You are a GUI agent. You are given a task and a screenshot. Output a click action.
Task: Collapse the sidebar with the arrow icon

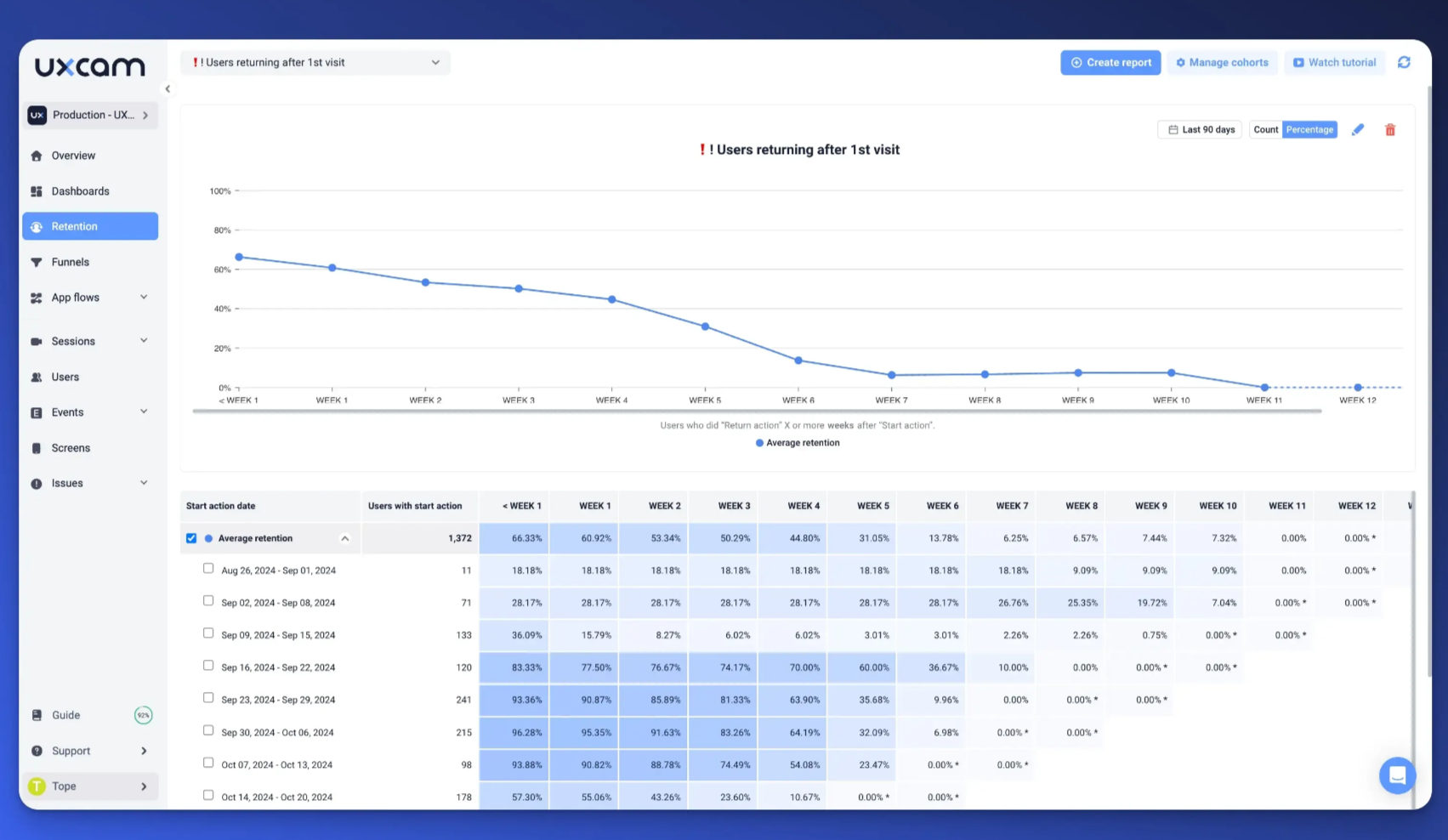click(168, 89)
